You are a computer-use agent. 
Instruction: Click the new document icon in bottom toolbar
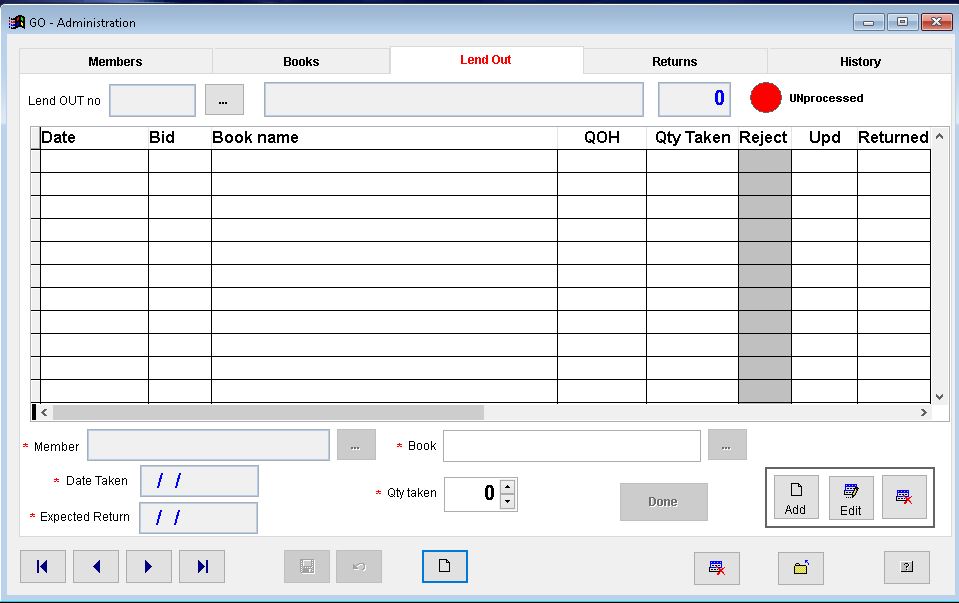[x=445, y=567]
